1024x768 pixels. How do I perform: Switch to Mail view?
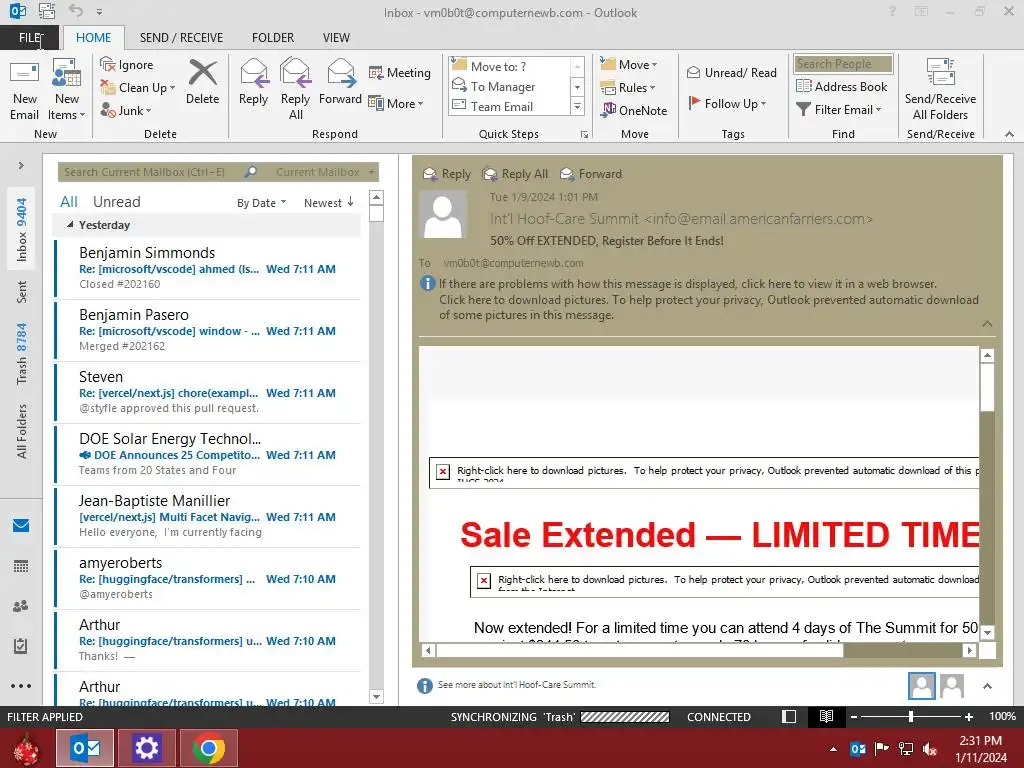[21, 525]
